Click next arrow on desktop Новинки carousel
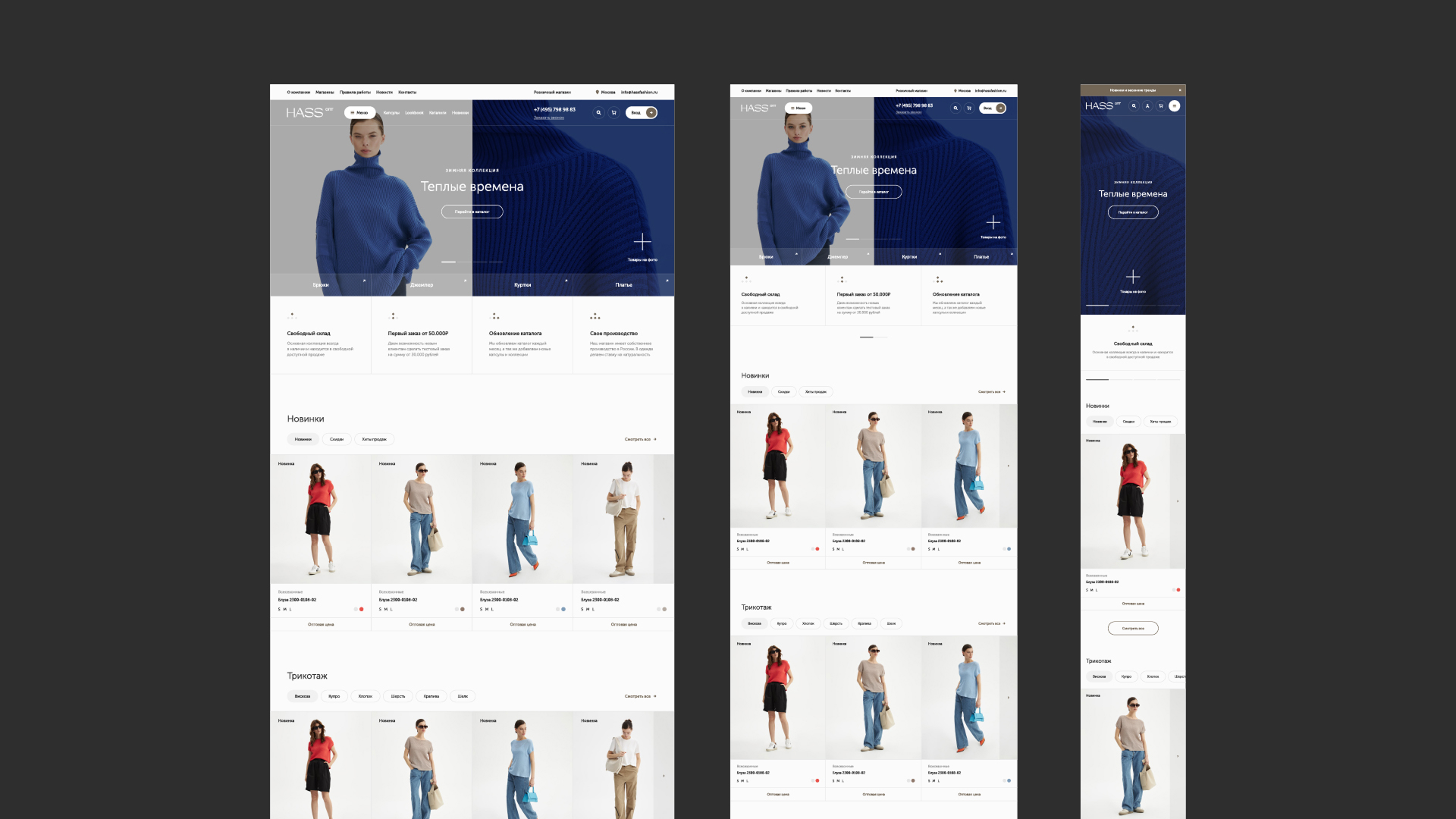 [664, 519]
